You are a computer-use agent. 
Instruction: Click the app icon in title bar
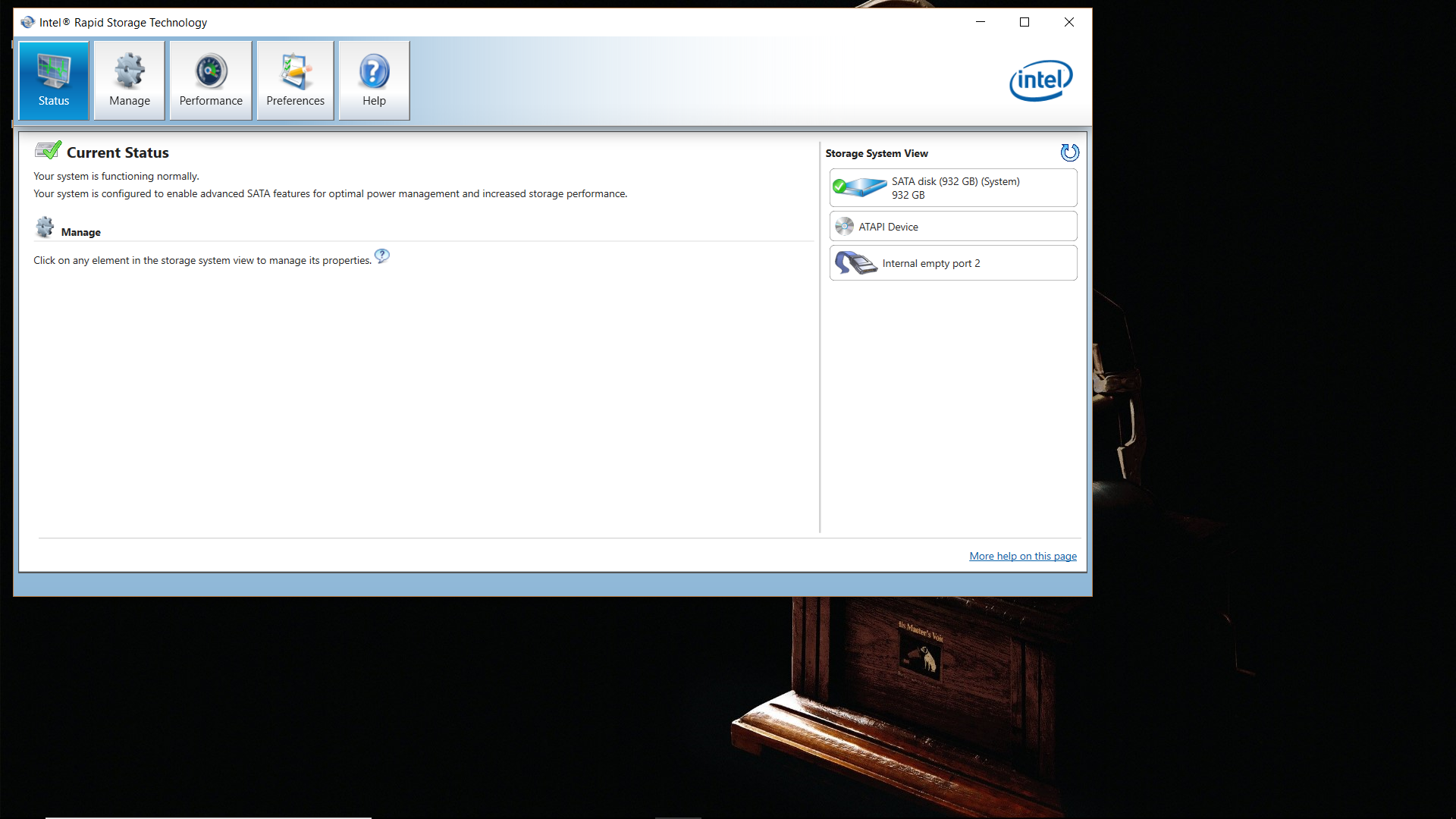[x=28, y=22]
